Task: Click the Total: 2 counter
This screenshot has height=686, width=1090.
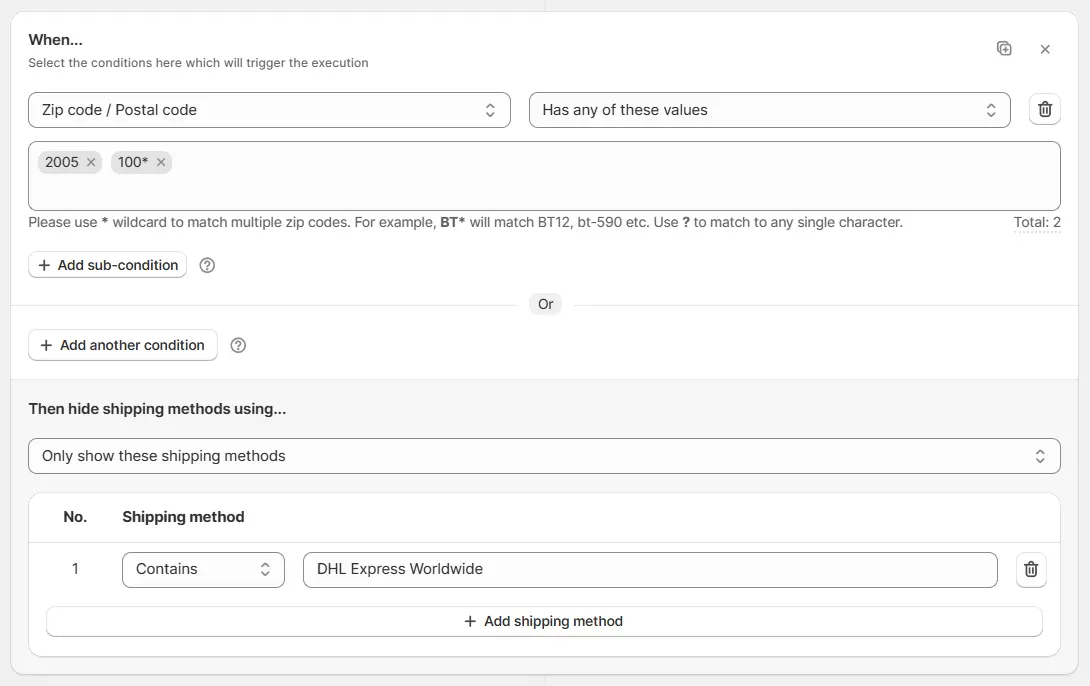Action: click(x=1037, y=223)
